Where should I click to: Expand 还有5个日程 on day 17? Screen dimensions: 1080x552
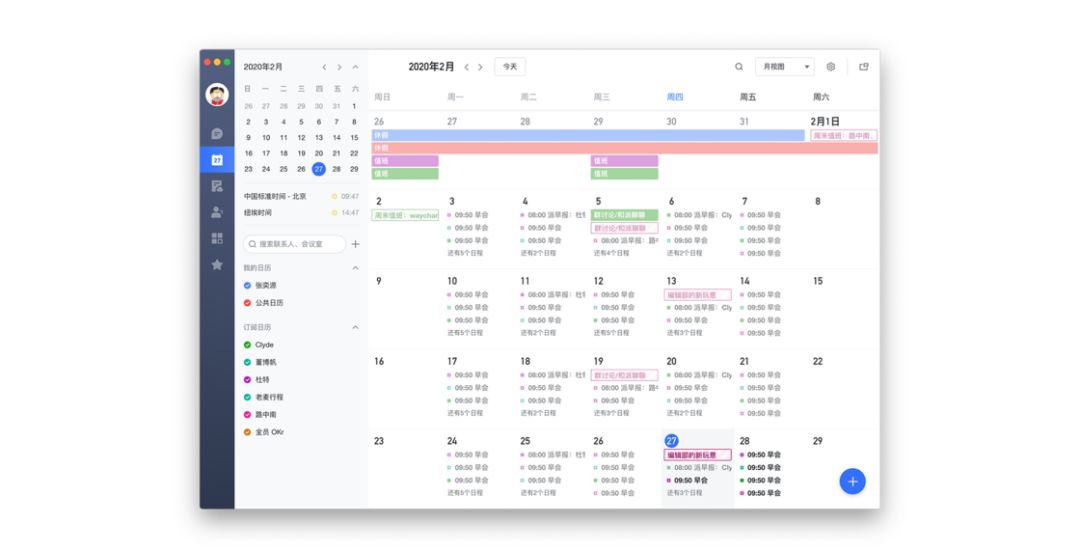click(x=466, y=413)
